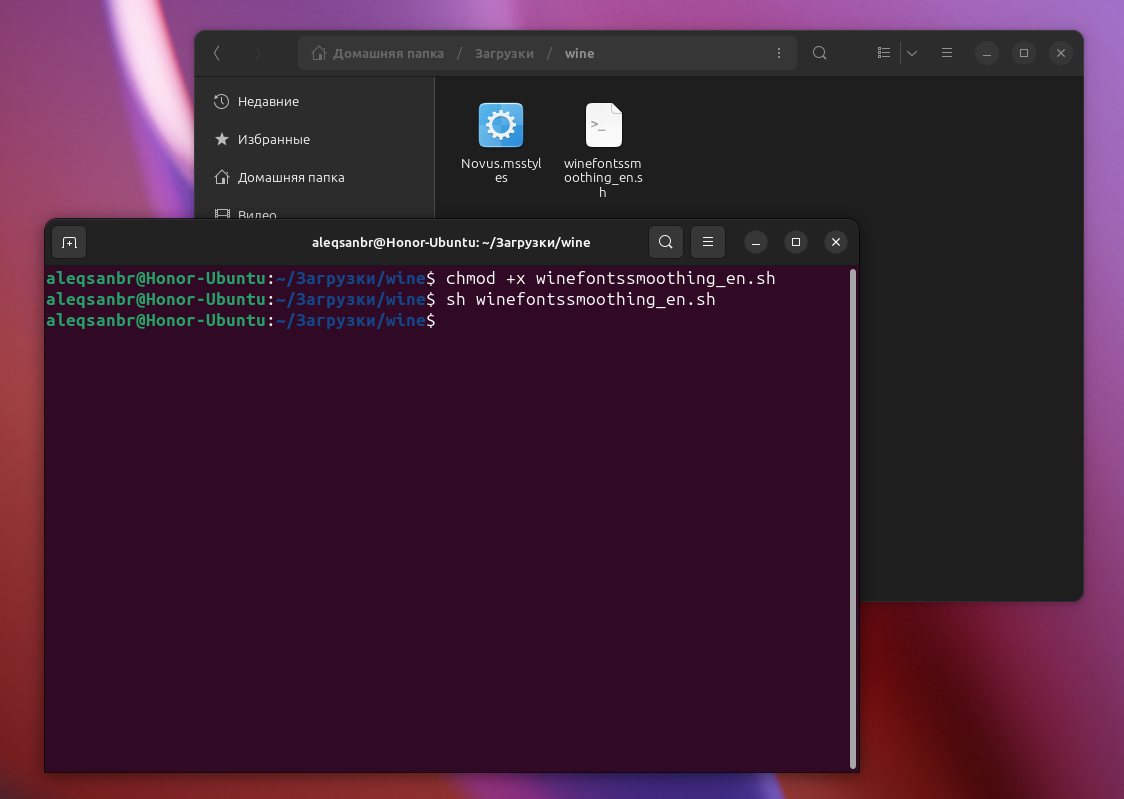Image resolution: width=1124 pixels, height=799 pixels.
Task: Navigate to Домашняя папка in path bar
Action: [x=379, y=54]
